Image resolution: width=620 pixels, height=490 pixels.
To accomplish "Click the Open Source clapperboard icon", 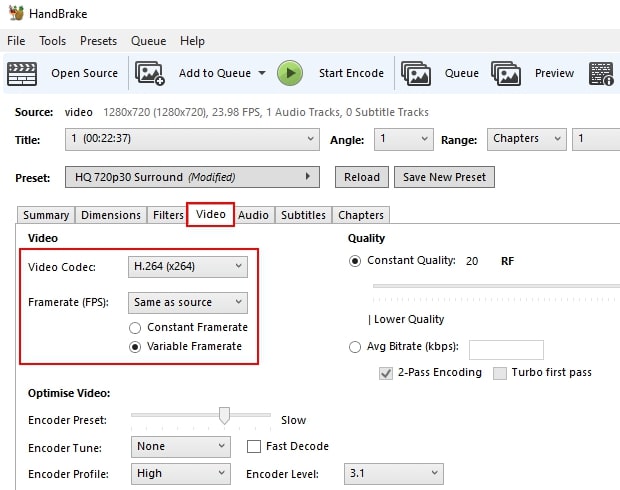I will point(22,74).
